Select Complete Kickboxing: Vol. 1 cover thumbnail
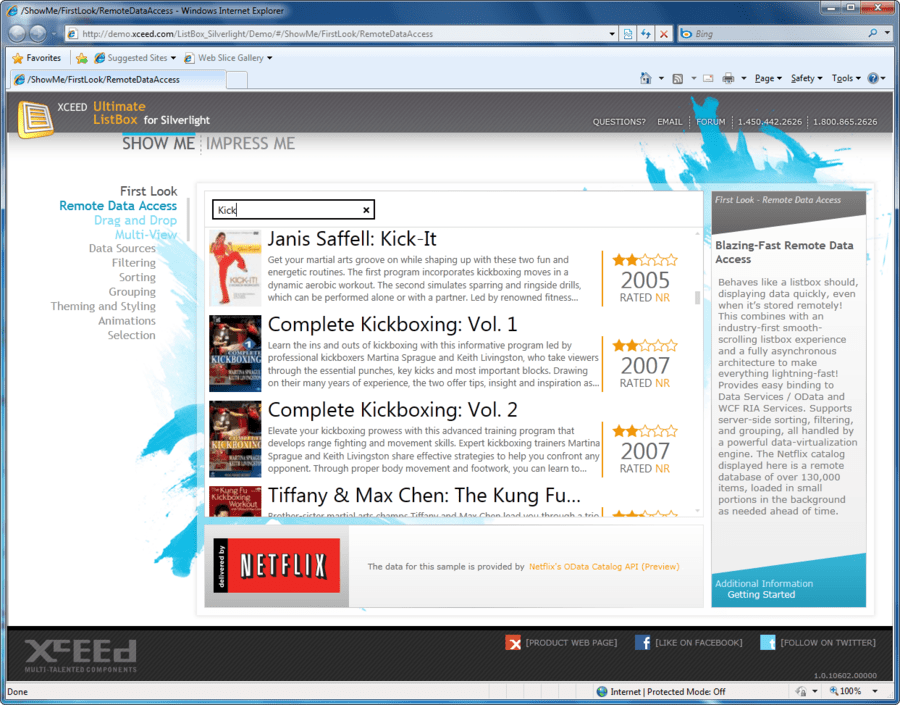This screenshot has height=705, width=900. (235, 354)
